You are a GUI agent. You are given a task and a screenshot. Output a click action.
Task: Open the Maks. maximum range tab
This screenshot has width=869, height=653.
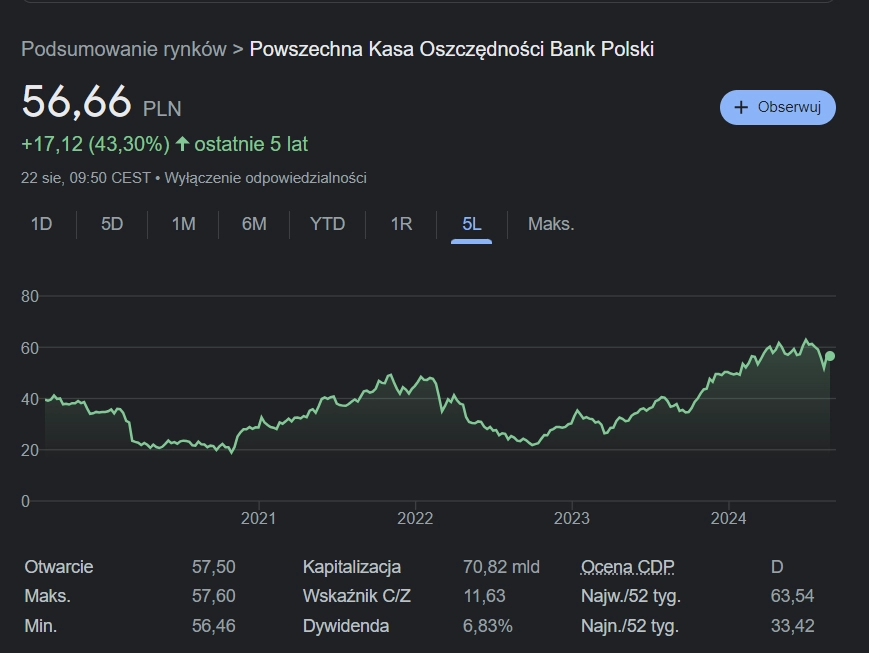tap(551, 224)
